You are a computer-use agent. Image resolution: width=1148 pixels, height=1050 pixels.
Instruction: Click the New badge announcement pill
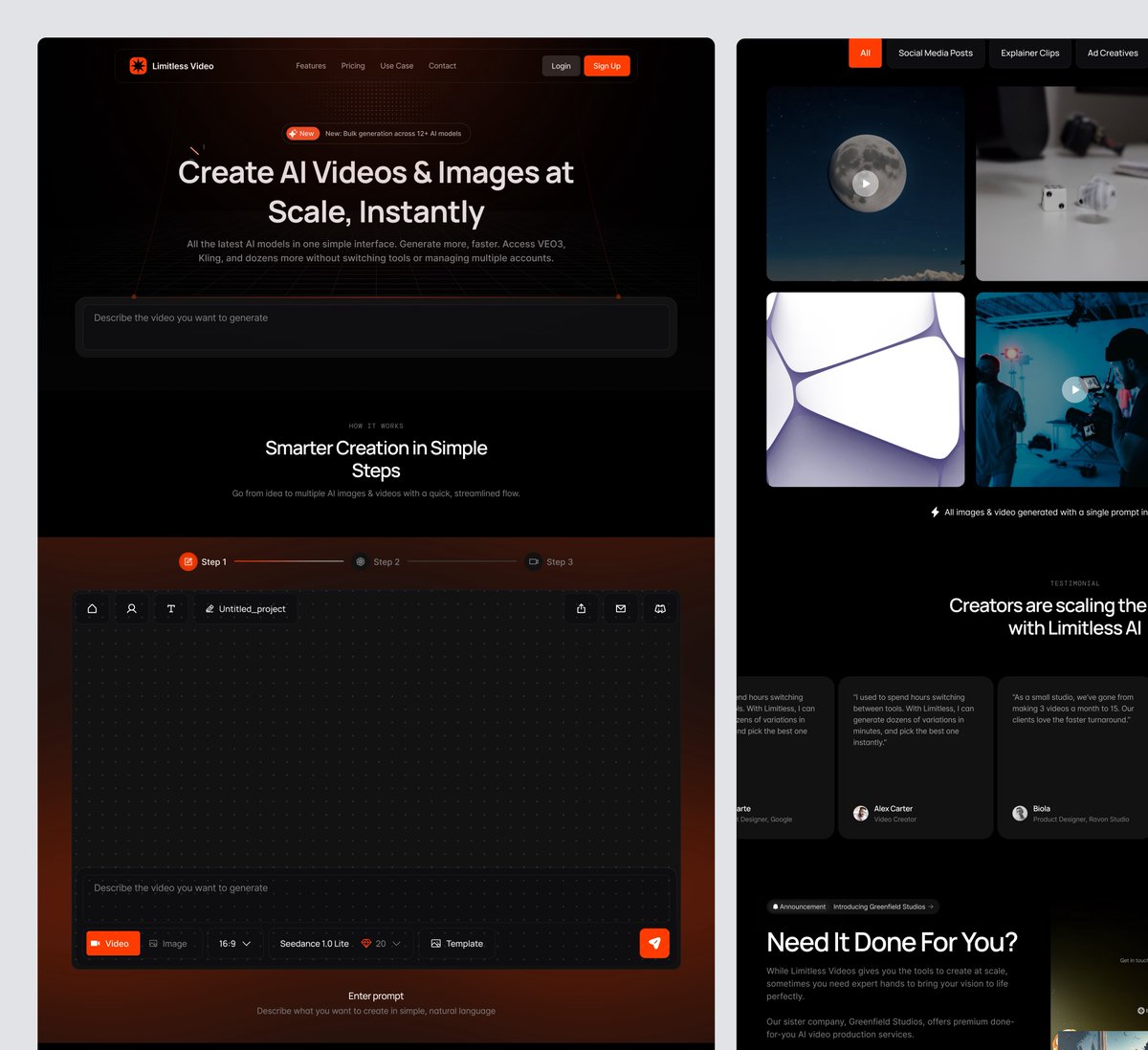(377, 134)
